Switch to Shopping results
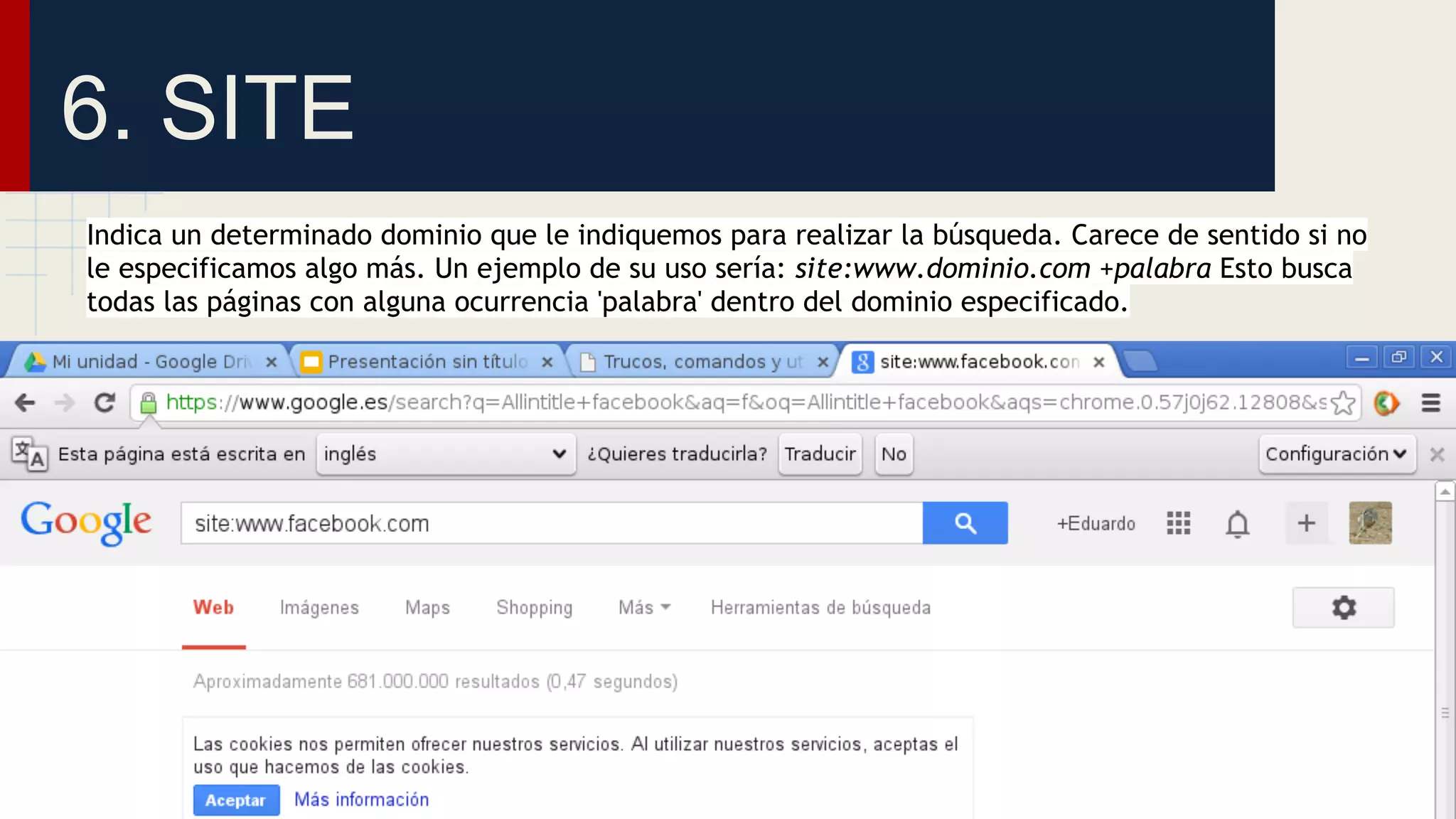The height and width of the screenshot is (819, 1456). pos(534,608)
